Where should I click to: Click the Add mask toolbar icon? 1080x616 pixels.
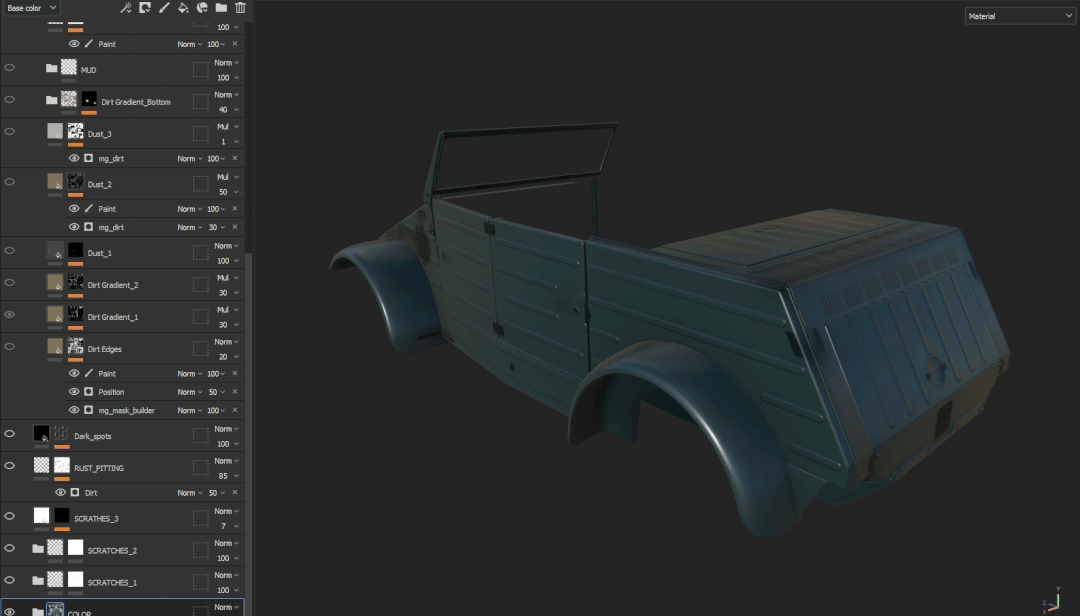click(145, 8)
